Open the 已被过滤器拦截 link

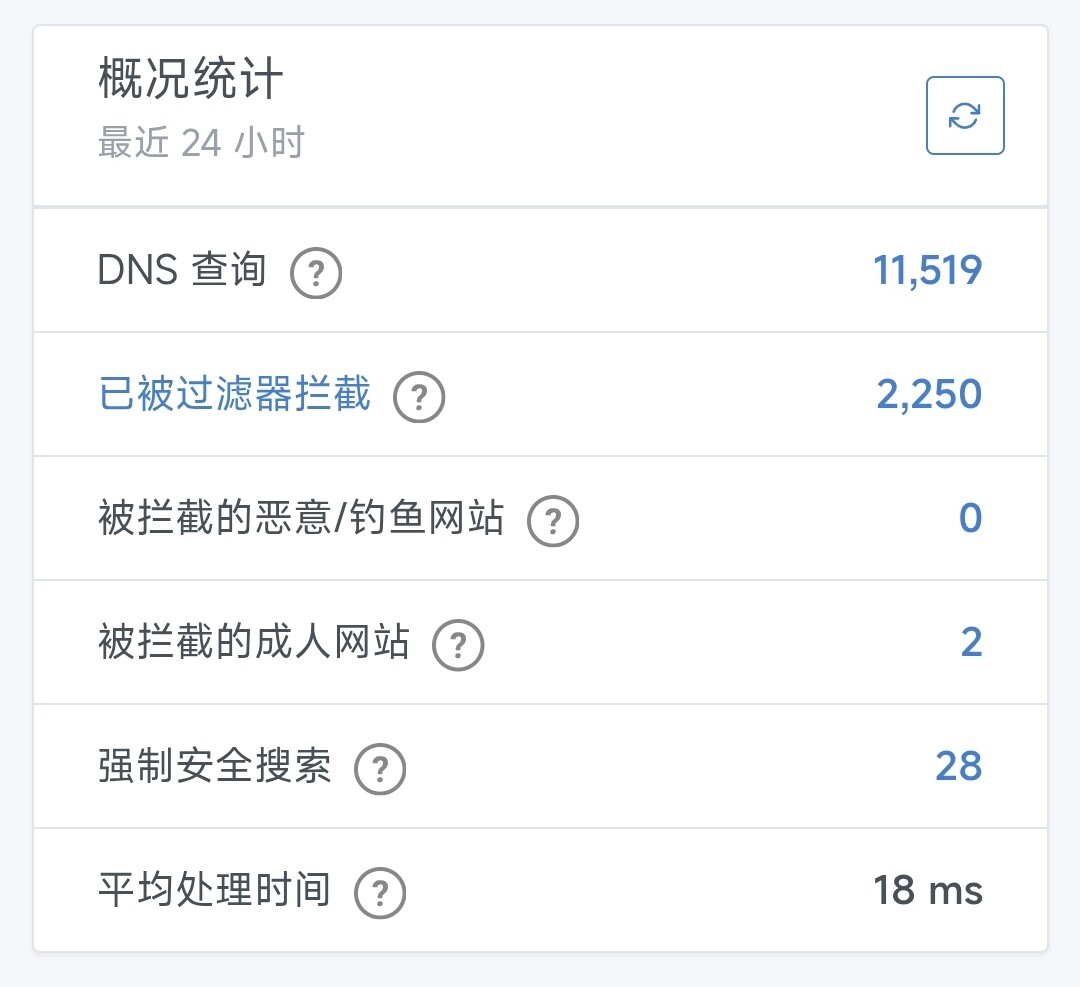click(235, 393)
